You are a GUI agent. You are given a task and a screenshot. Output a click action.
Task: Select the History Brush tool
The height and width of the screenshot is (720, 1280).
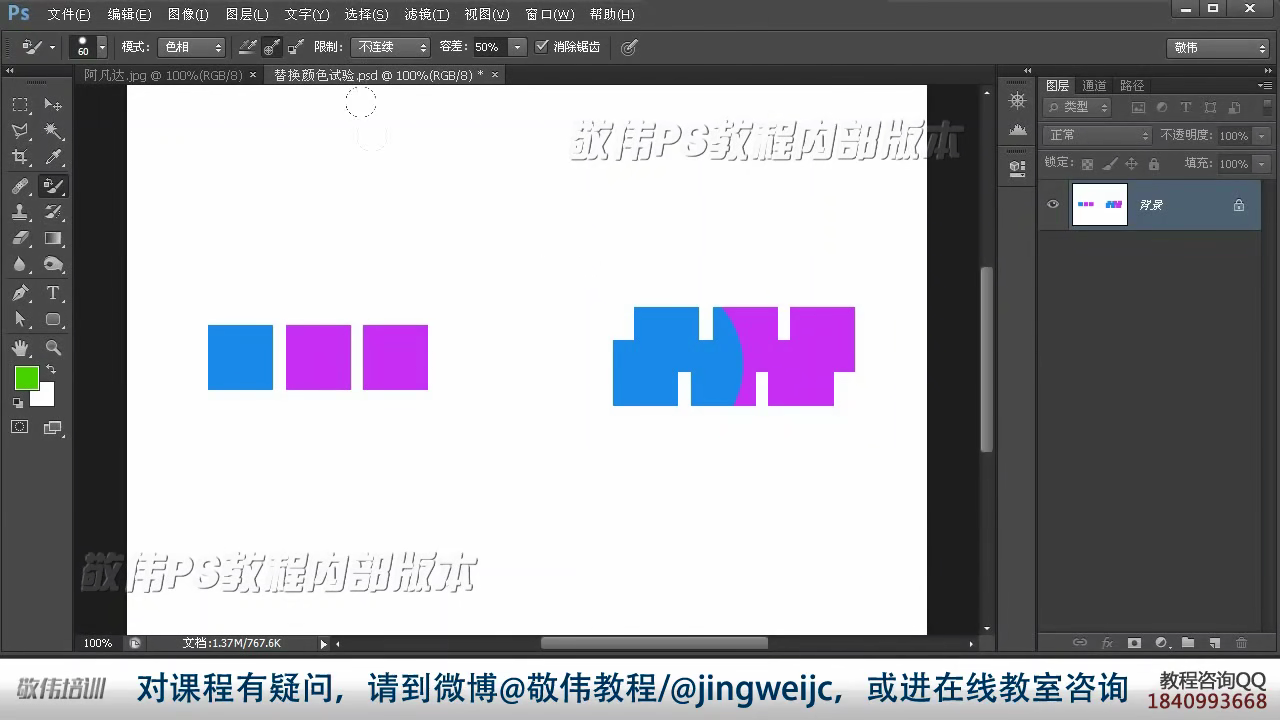tap(53, 212)
